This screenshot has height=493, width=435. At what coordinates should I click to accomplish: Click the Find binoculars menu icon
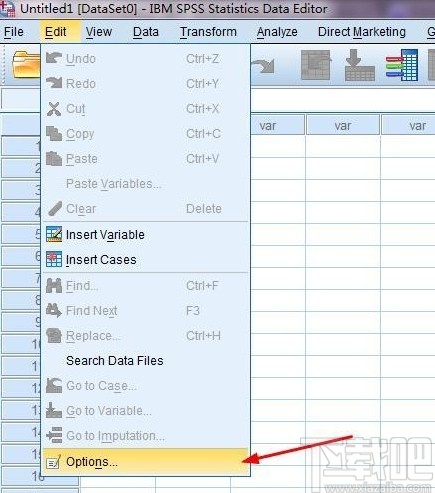coord(54,285)
